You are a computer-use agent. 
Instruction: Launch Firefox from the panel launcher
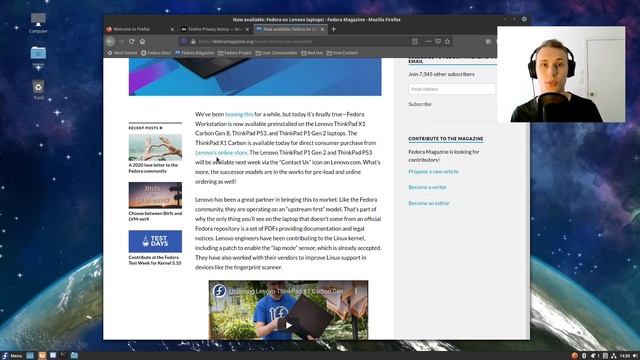pyautogui.click(x=42, y=356)
